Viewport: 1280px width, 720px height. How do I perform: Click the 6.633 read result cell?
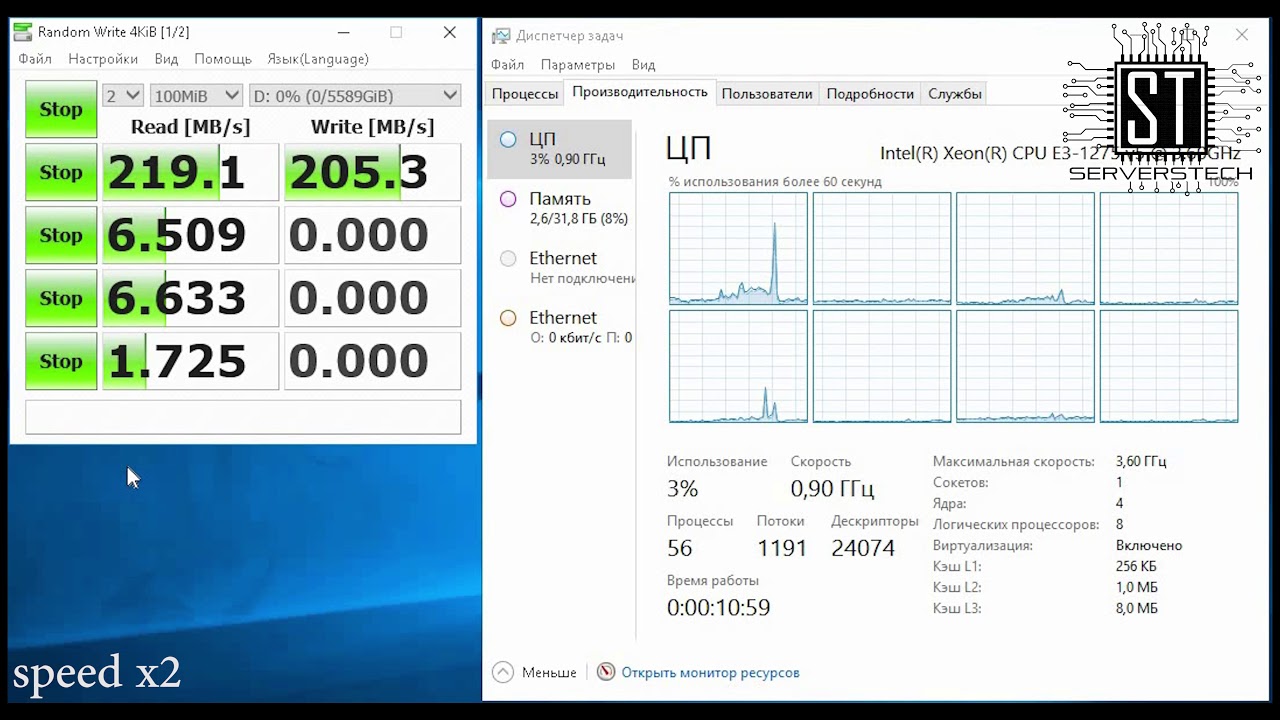tap(190, 298)
